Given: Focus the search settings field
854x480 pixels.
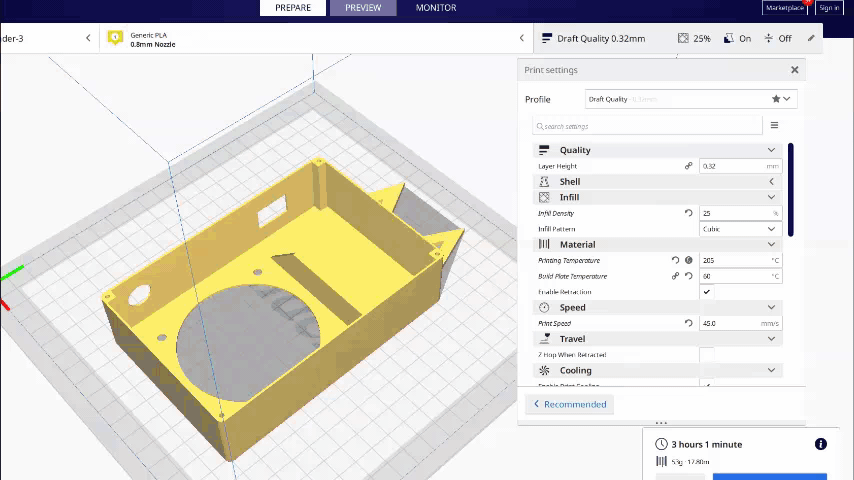Looking at the screenshot, I should pos(647,126).
